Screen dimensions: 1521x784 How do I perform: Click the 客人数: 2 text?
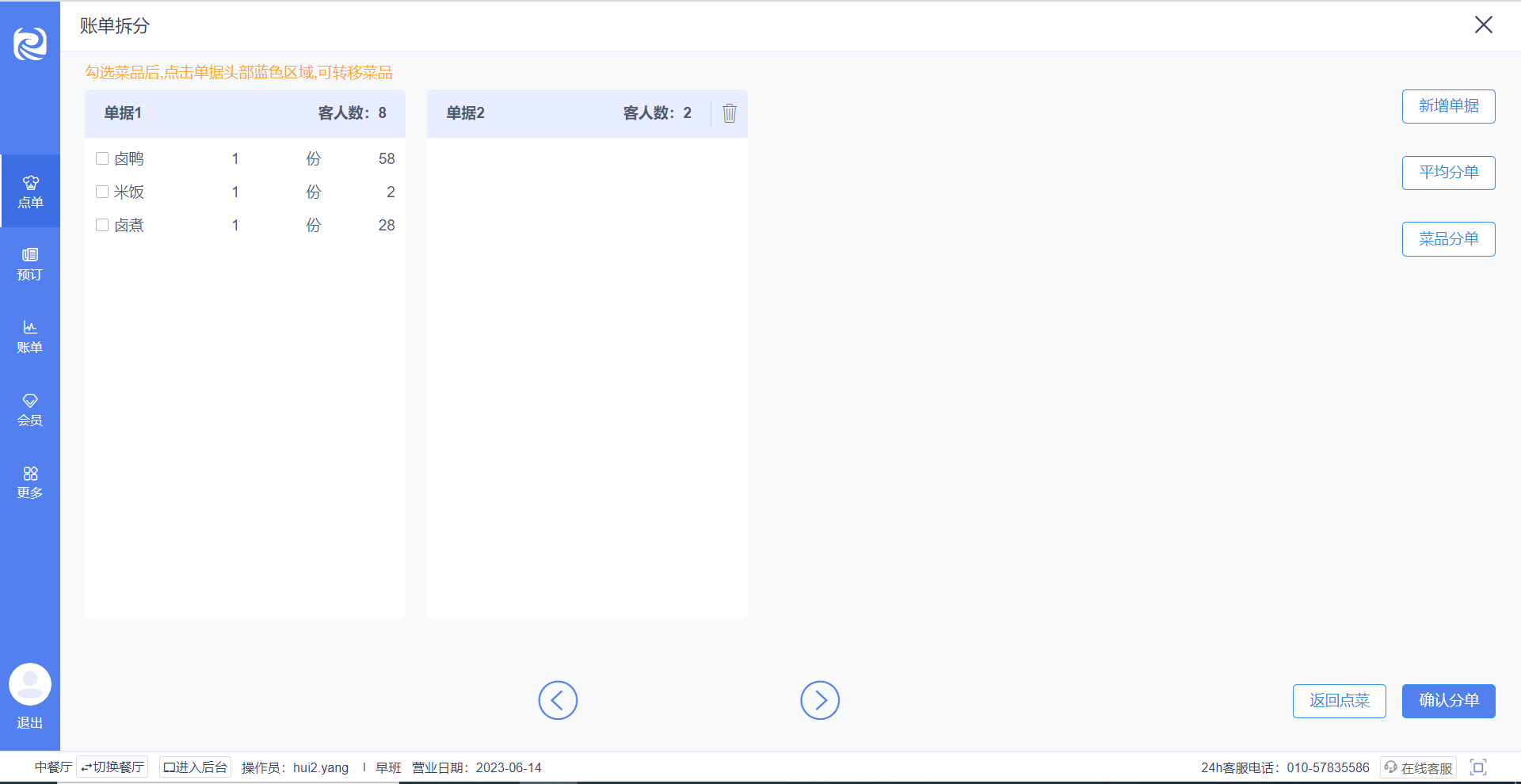pos(658,113)
